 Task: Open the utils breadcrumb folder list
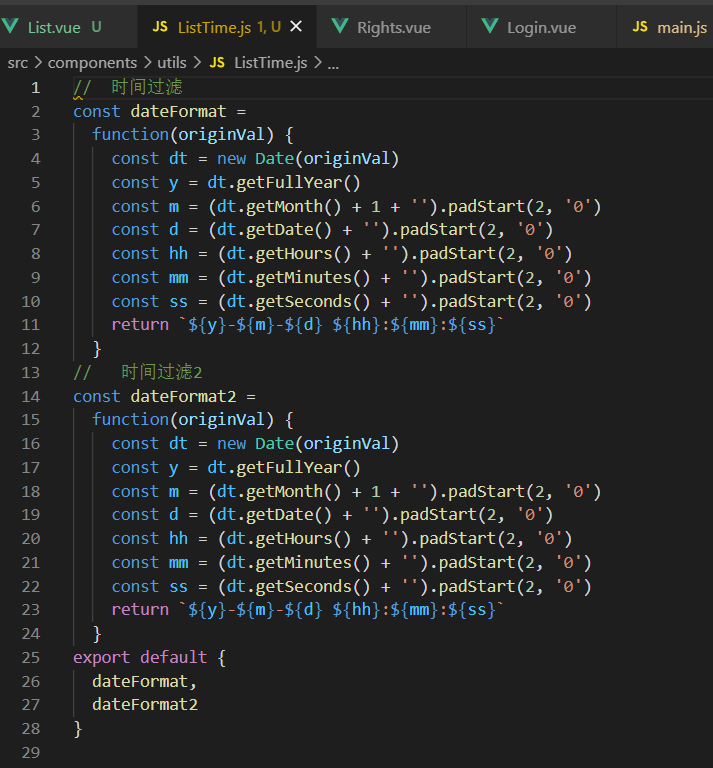point(172,62)
